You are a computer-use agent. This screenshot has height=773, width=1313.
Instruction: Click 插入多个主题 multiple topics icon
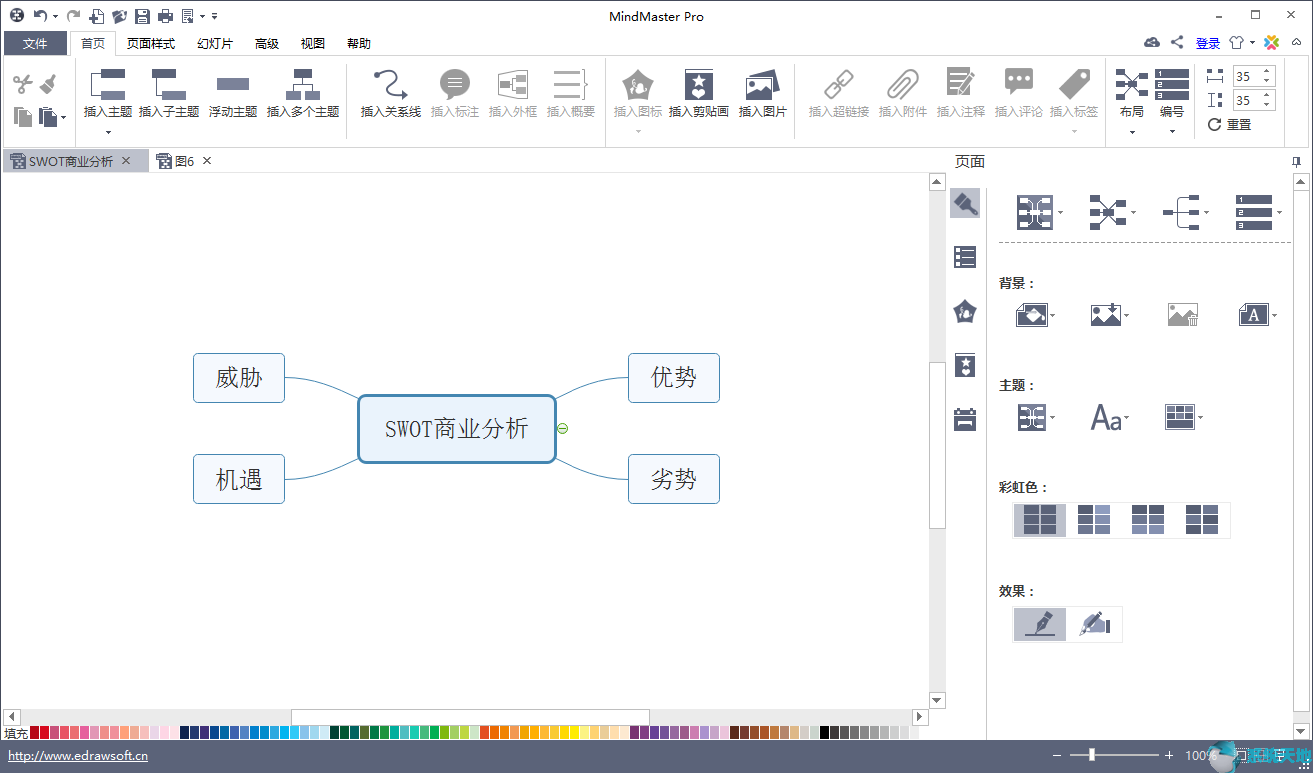click(x=303, y=84)
